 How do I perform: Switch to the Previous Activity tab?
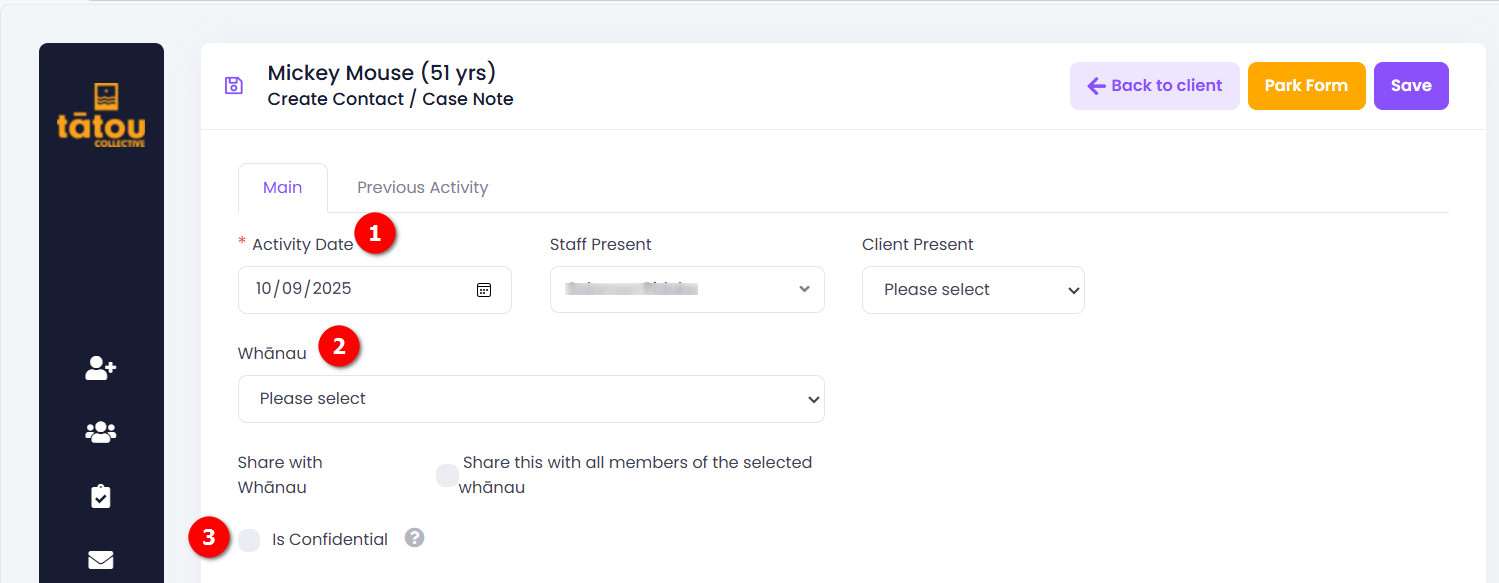pos(422,187)
